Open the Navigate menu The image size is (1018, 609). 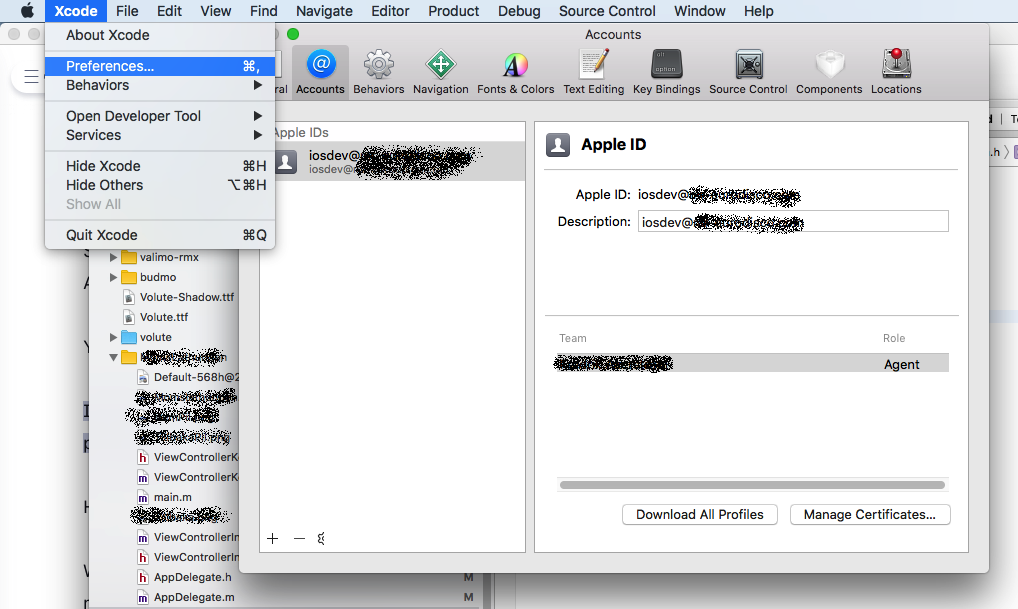(324, 11)
